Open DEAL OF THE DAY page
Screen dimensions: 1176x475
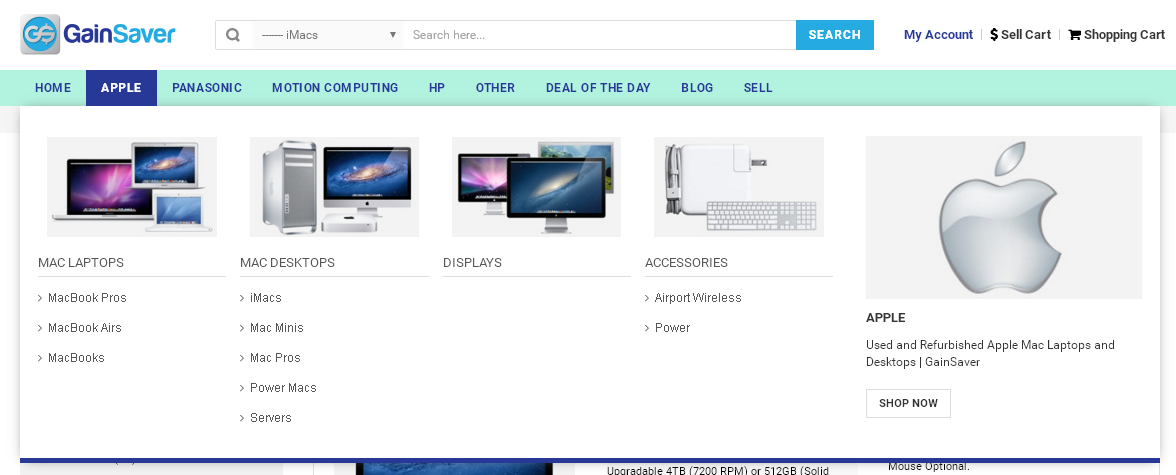tap(598, 88)
